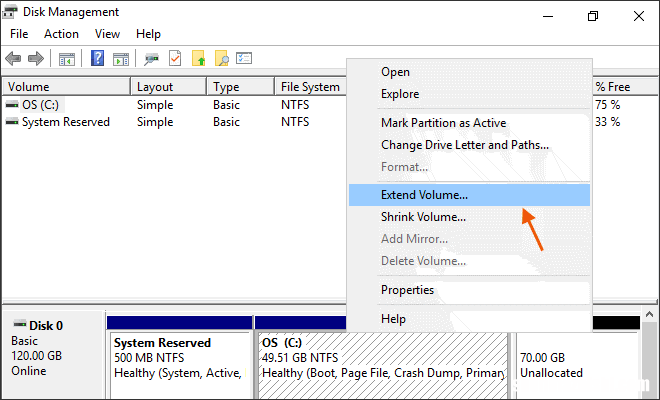This screenshot has width=660, height=400.
Task: Click the Forward arrow toolbar icon
Action: click(36, 58)
